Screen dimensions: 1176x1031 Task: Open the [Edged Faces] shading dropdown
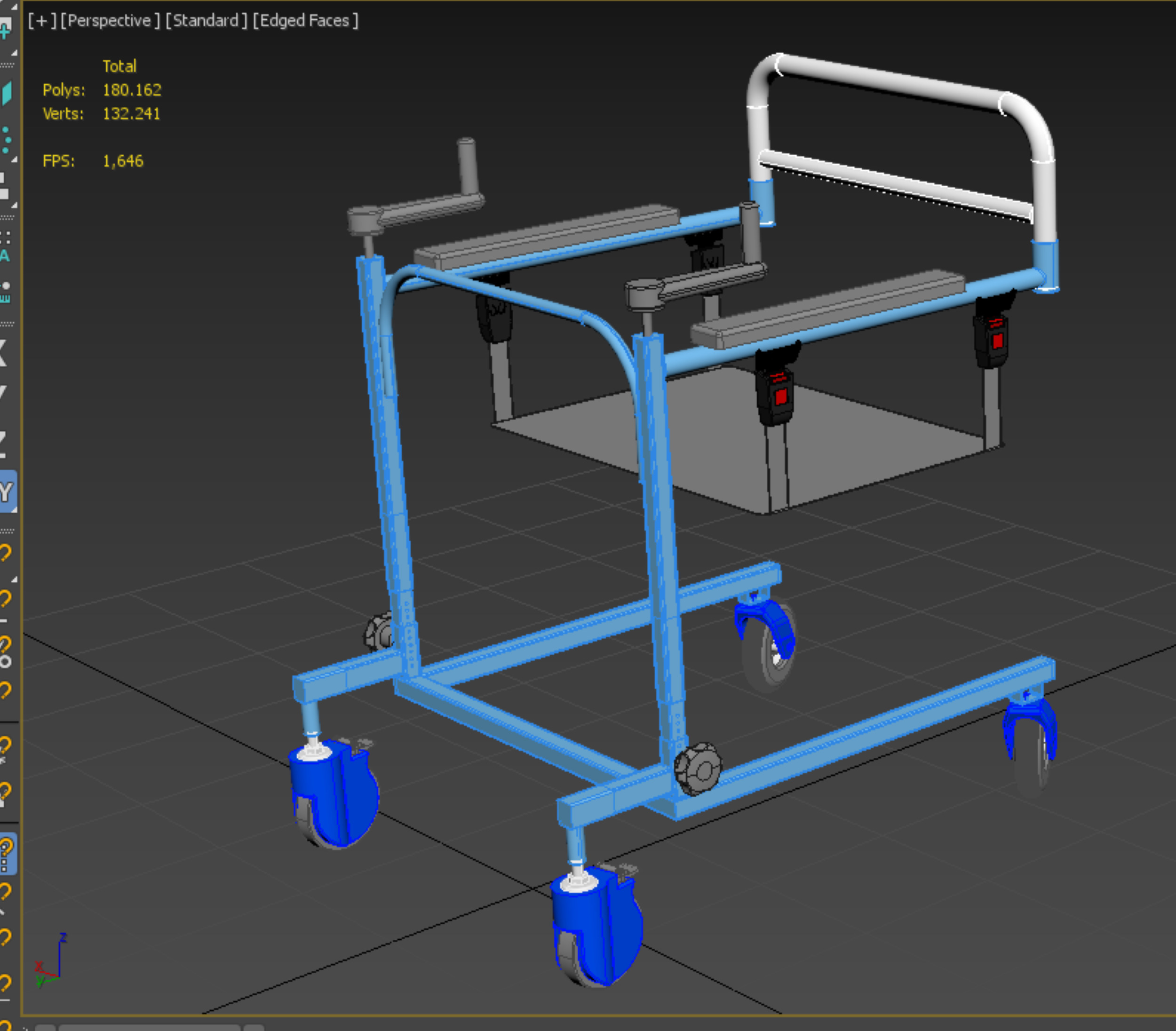305,21
